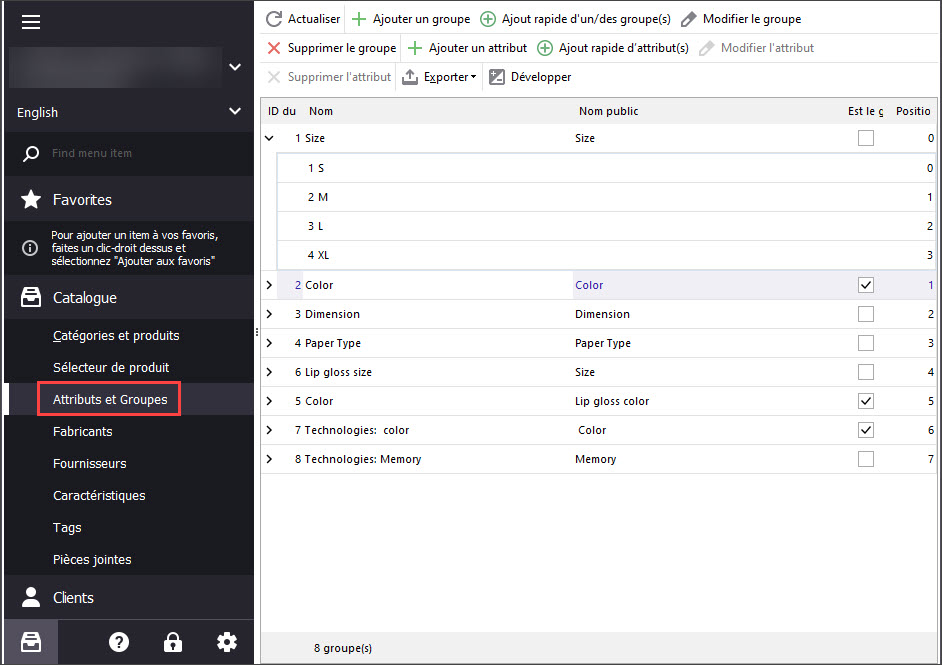Click the Catalogue box icon in sidebar
Image resolution: width=942 pixels, height=665 pixels.
click(x=31, y=297)
